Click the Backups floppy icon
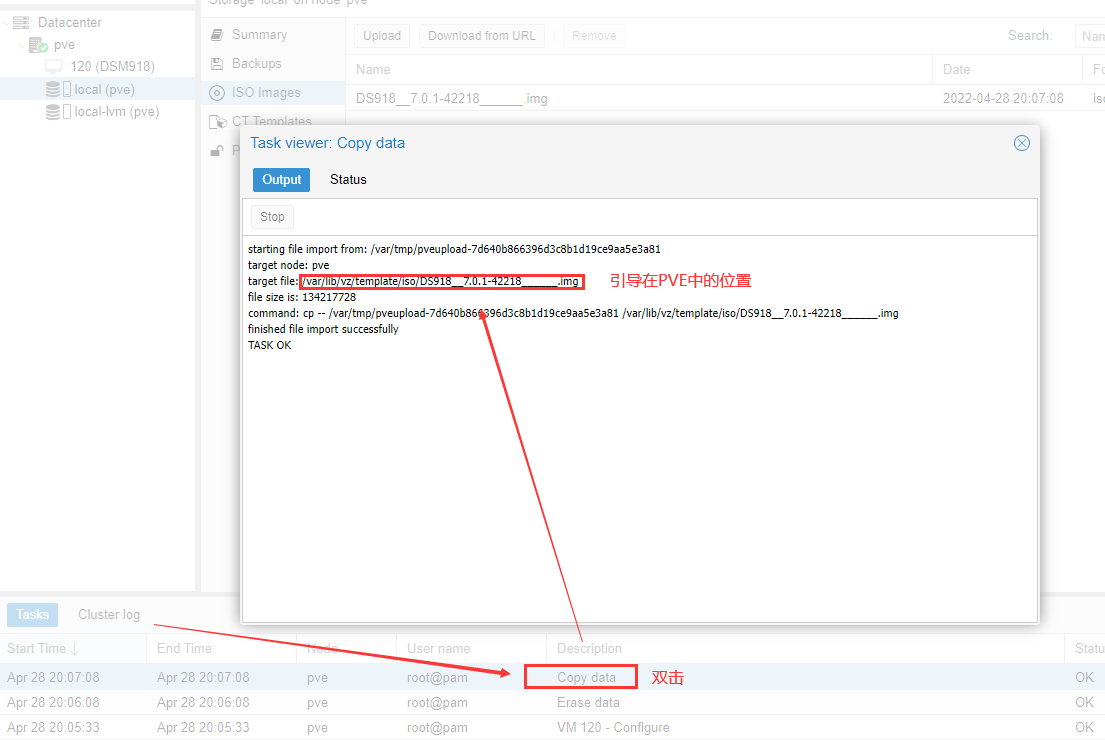1105x740 pixels. click(217, 64)
